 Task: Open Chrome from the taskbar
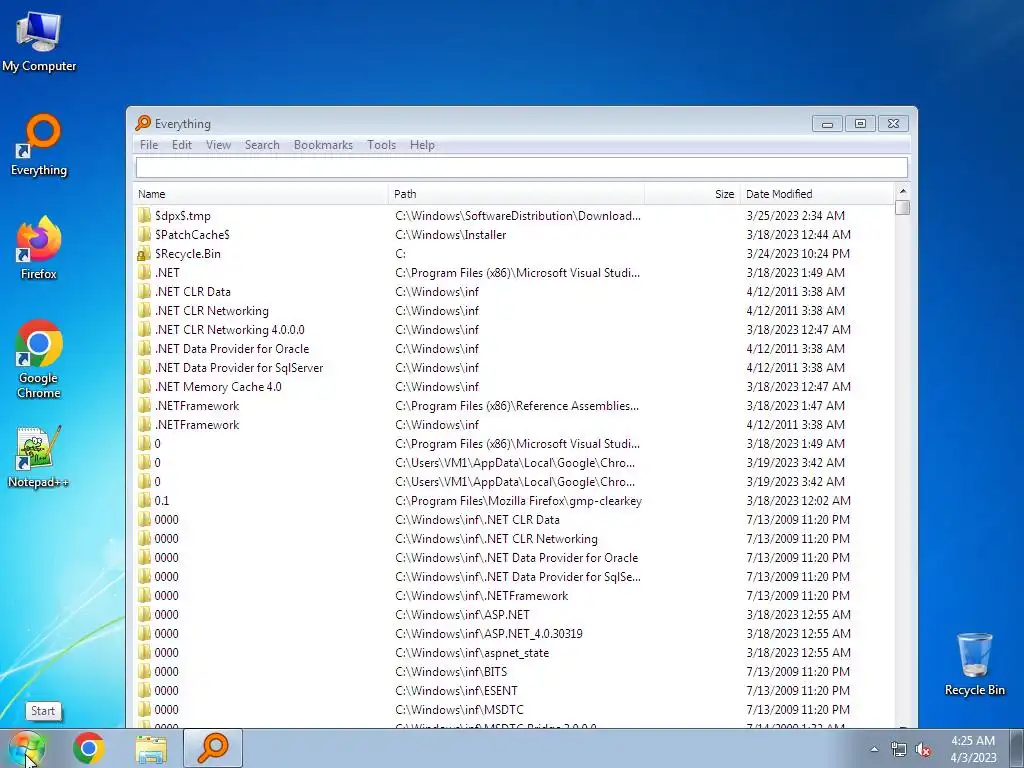click(x=89, y=748)
